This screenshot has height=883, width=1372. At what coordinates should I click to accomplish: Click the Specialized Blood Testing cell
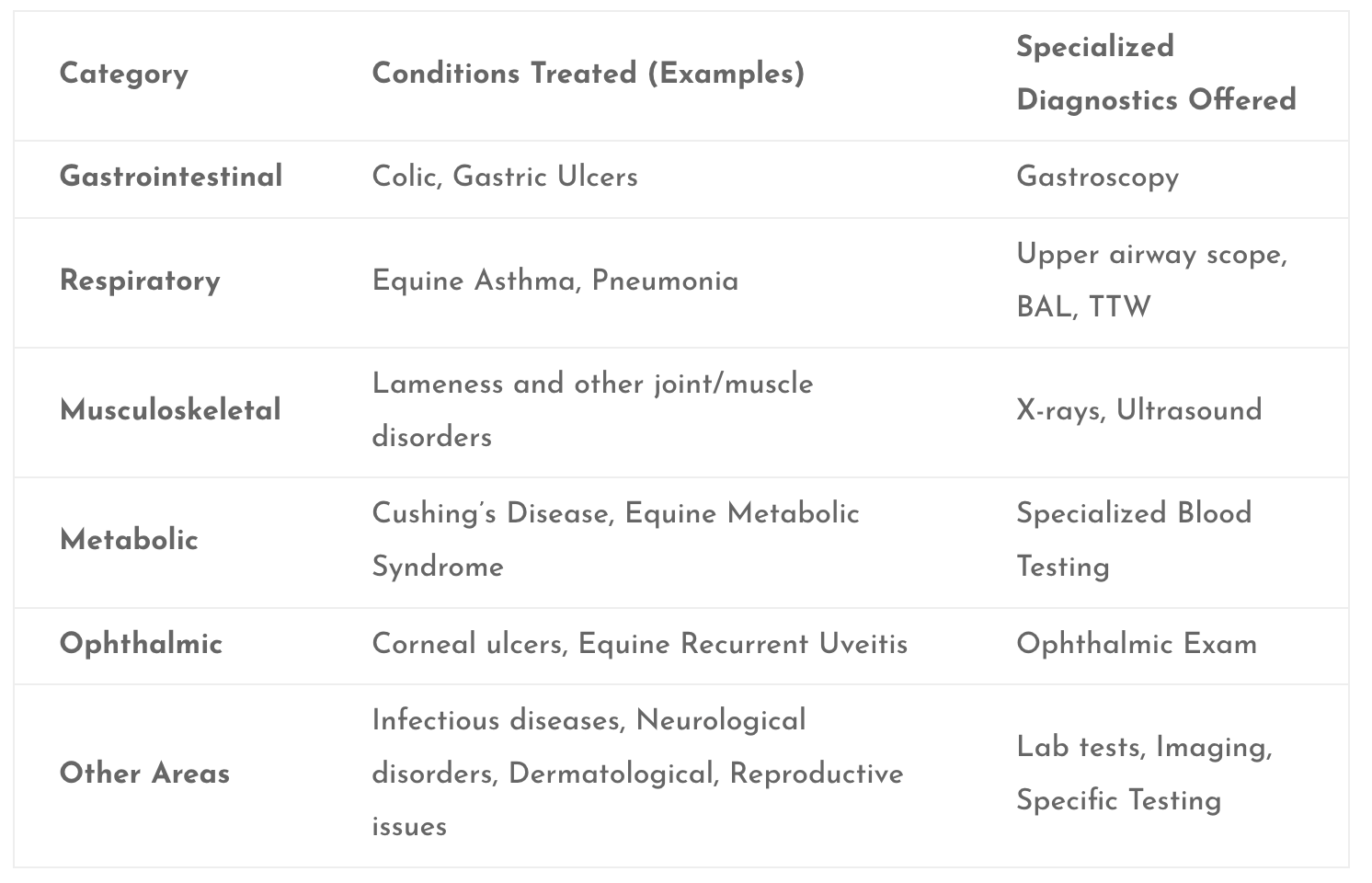pos(1134,540)
